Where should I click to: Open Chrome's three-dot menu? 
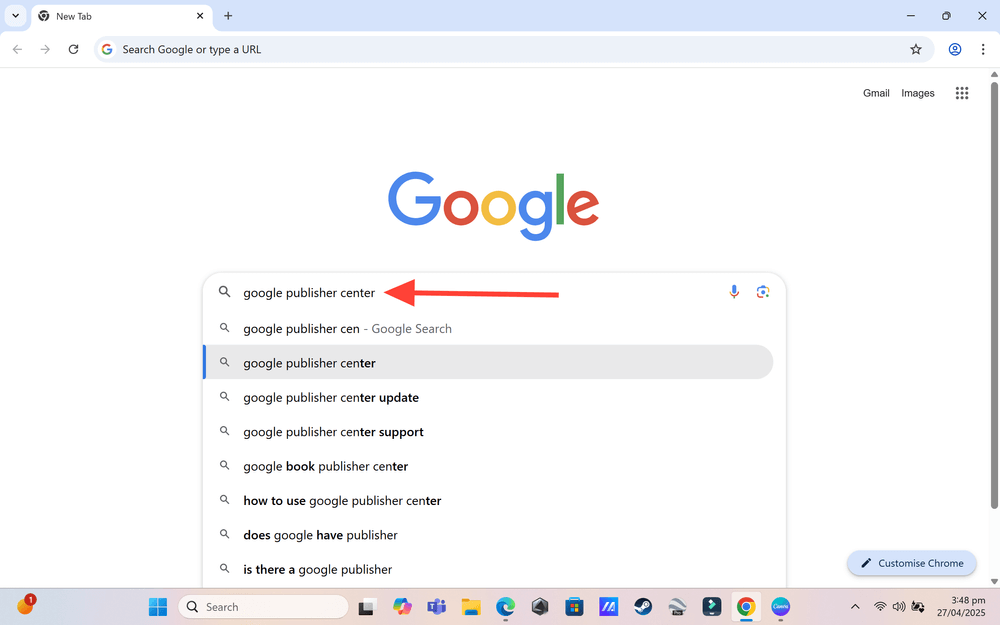983,49
